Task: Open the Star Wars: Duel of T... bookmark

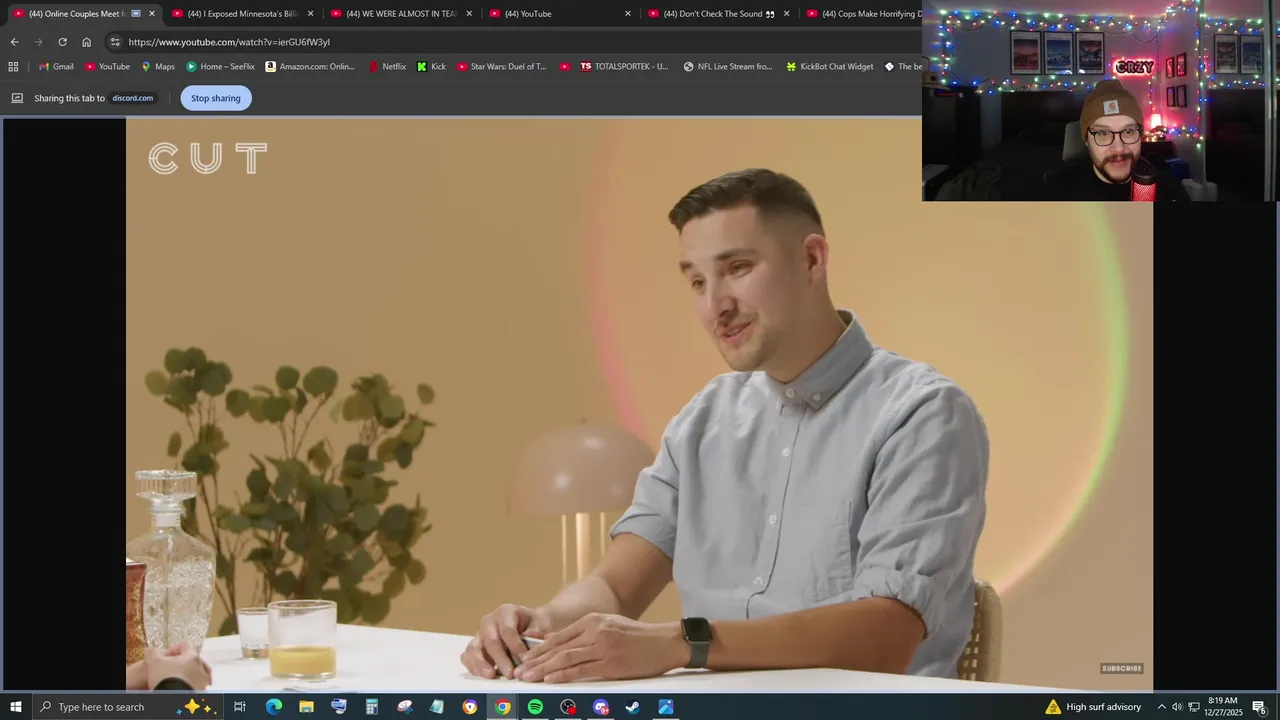Action: [x=501, y=67]
